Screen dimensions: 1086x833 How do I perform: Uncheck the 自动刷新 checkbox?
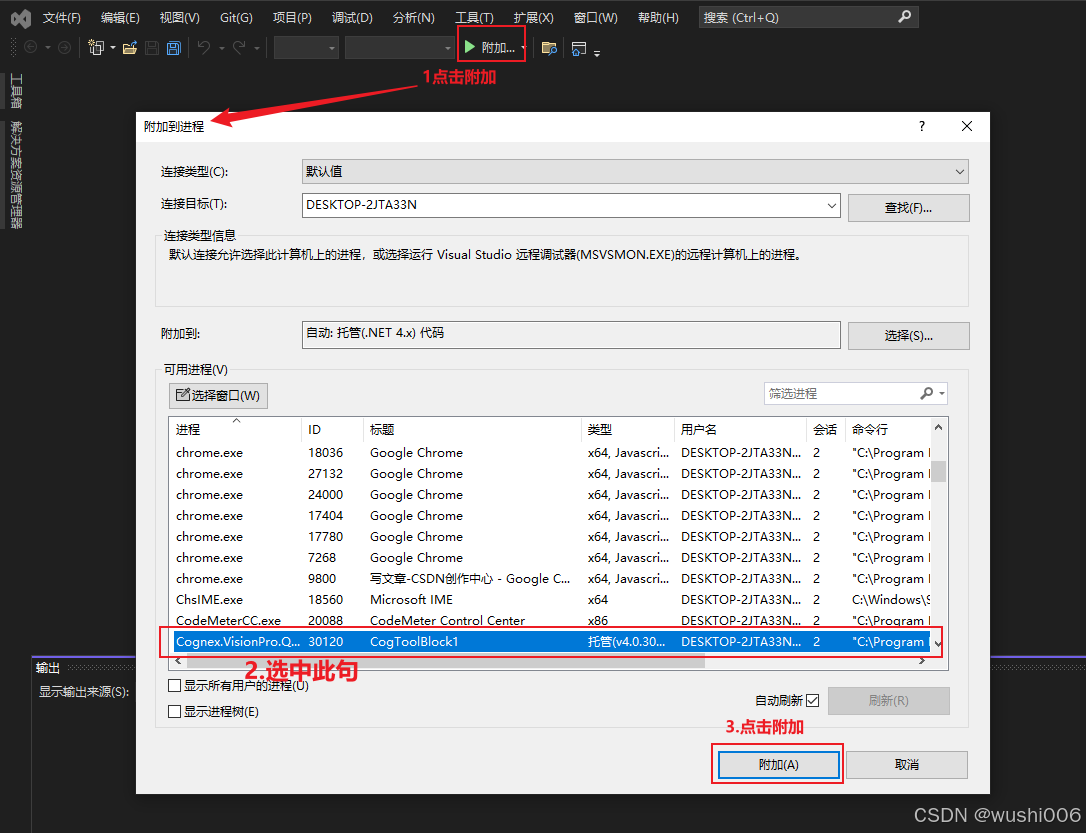(x=812, y=700)
